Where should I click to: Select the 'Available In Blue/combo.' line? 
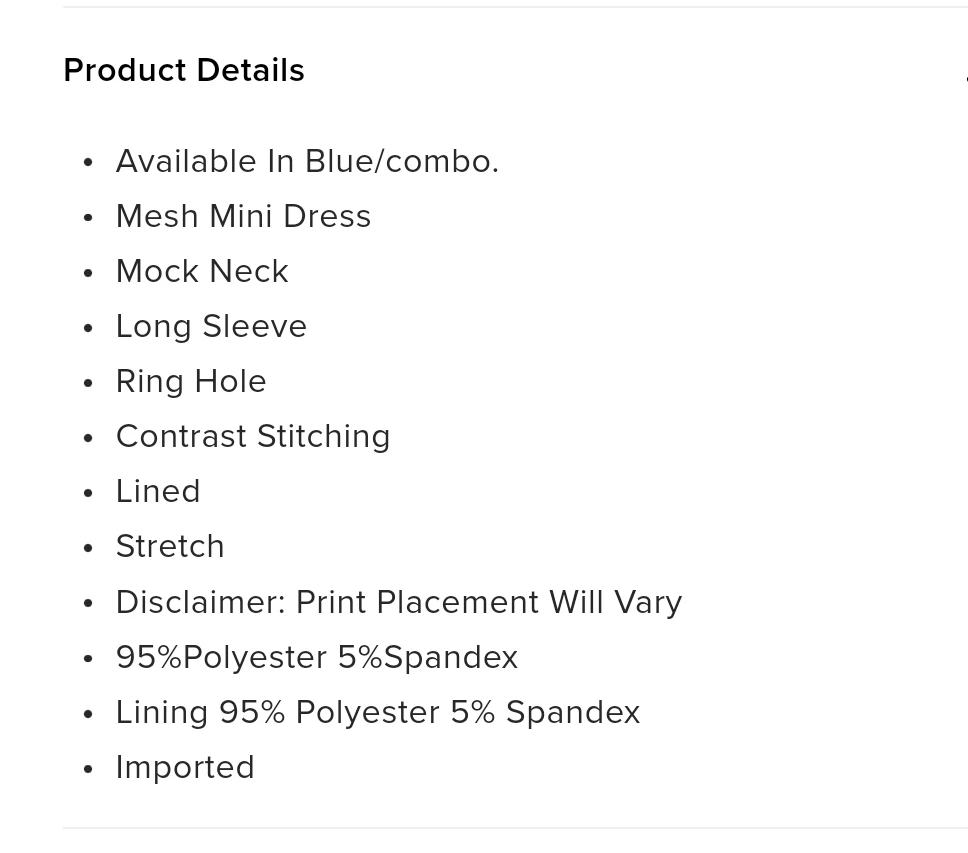[x=307, y=161]
